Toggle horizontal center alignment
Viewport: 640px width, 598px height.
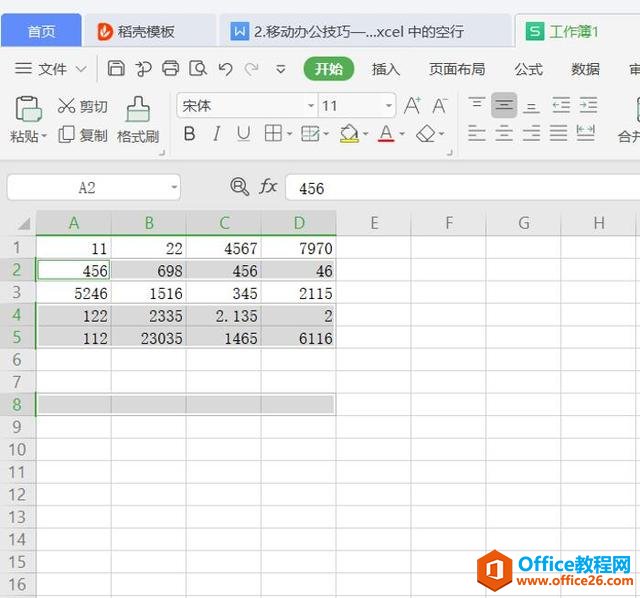504,133
